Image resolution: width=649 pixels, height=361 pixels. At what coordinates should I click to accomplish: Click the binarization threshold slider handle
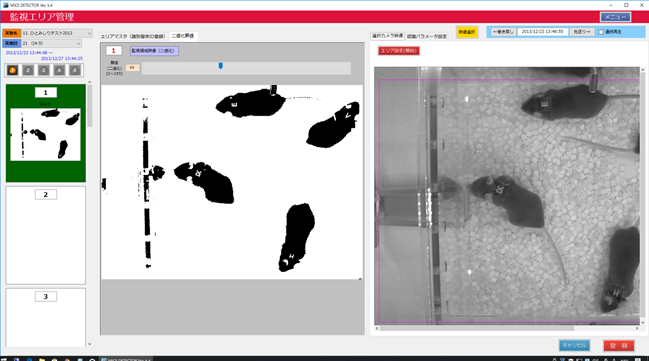[x=221, y=66]
